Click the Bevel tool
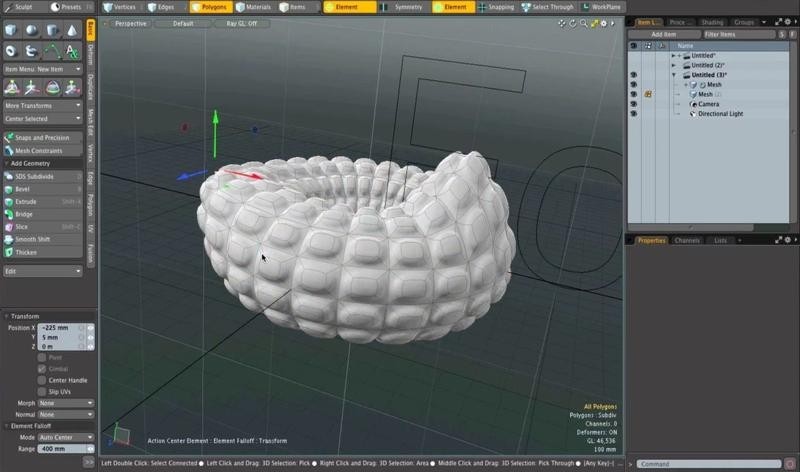The height and width of the screenshot is (472, 800). [x=25, y=188]
